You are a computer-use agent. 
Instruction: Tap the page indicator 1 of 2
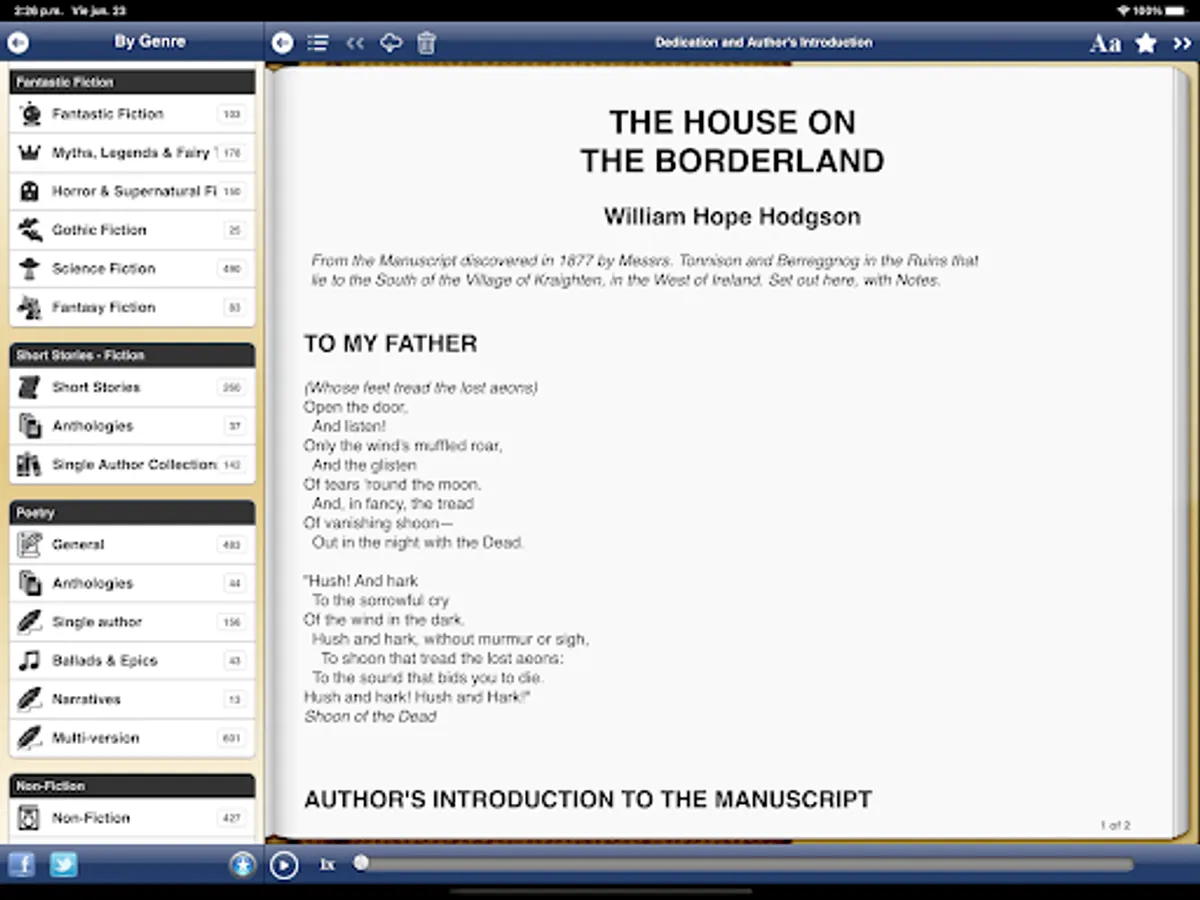tap(1115, 825)
